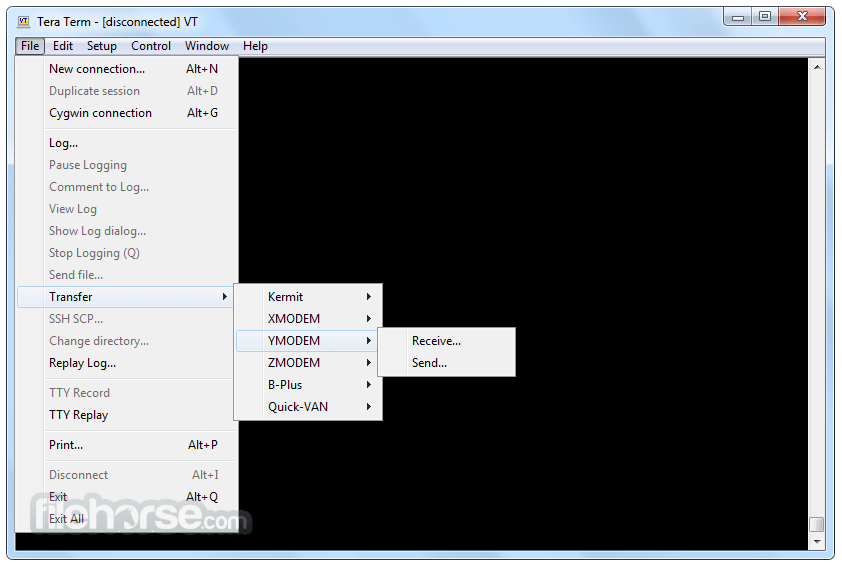Choose Print... from File menu
The image size is (842, 565).
click(127, 445)
